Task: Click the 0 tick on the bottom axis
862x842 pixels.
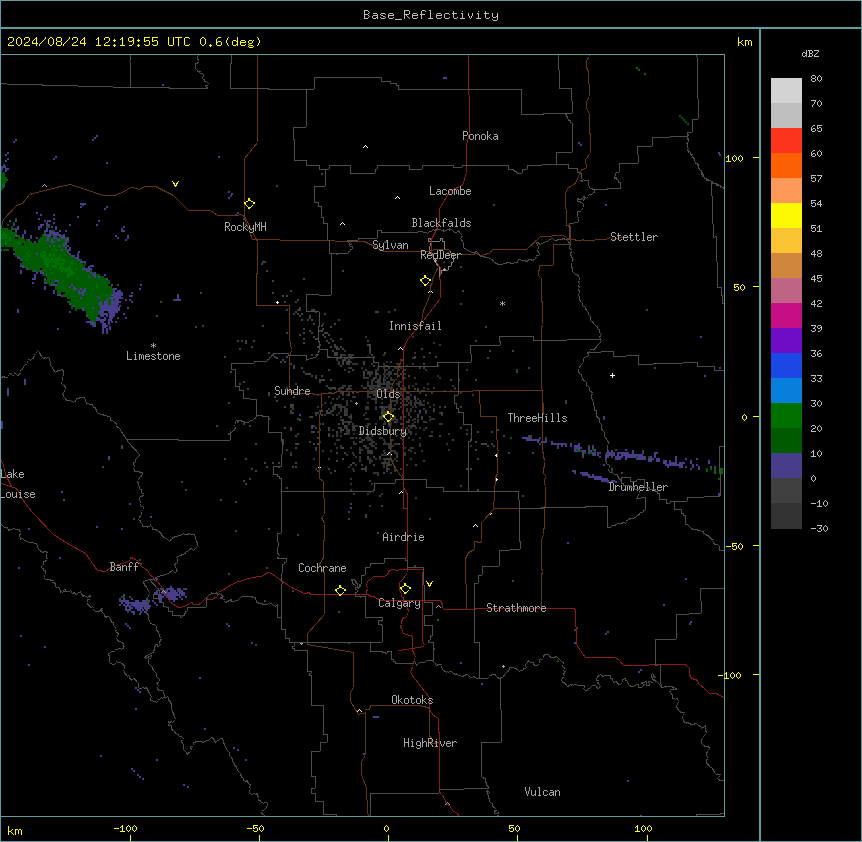Action: (386, 828)
